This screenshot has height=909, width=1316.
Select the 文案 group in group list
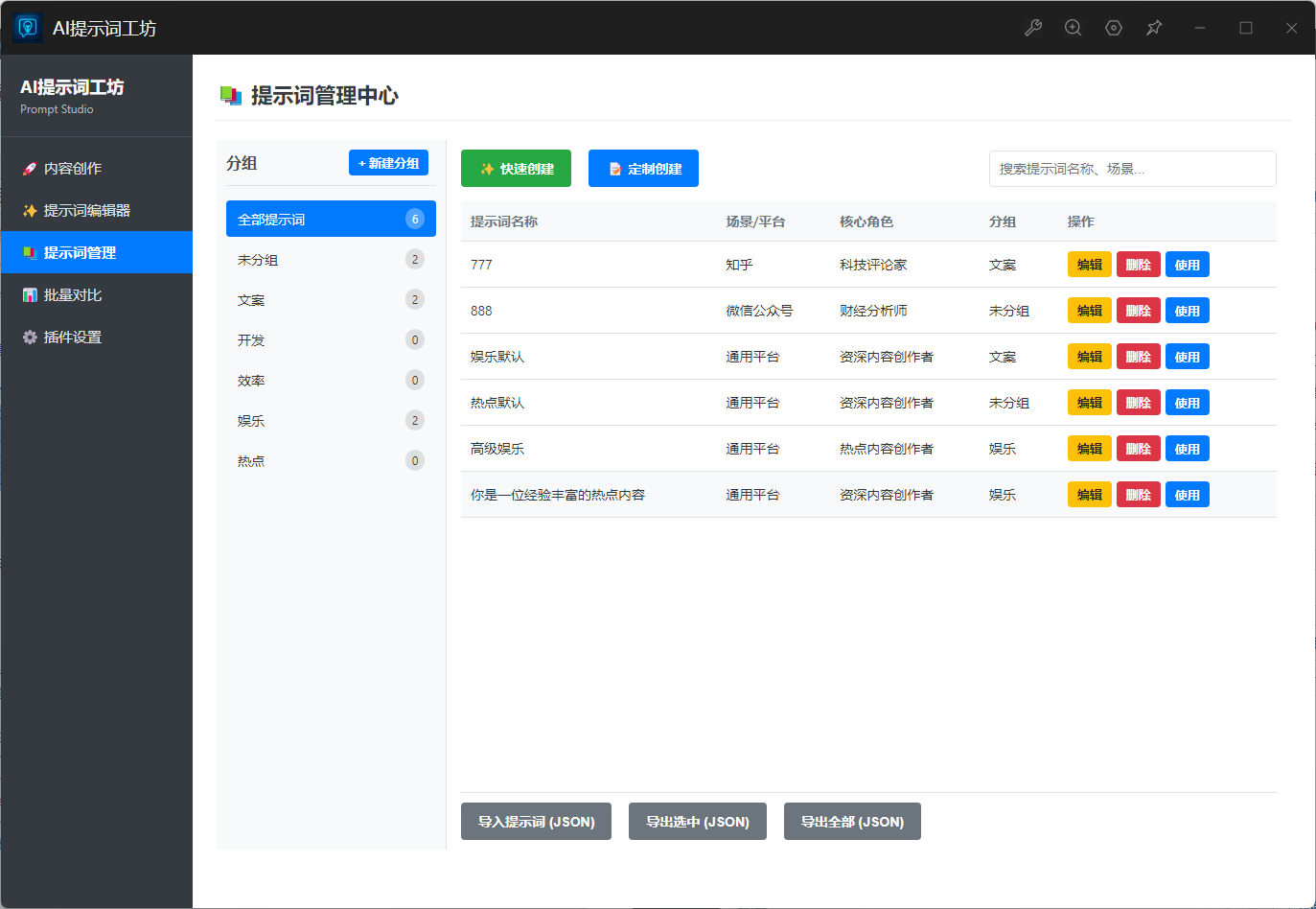pyautogui.click(x=331, y=300)
